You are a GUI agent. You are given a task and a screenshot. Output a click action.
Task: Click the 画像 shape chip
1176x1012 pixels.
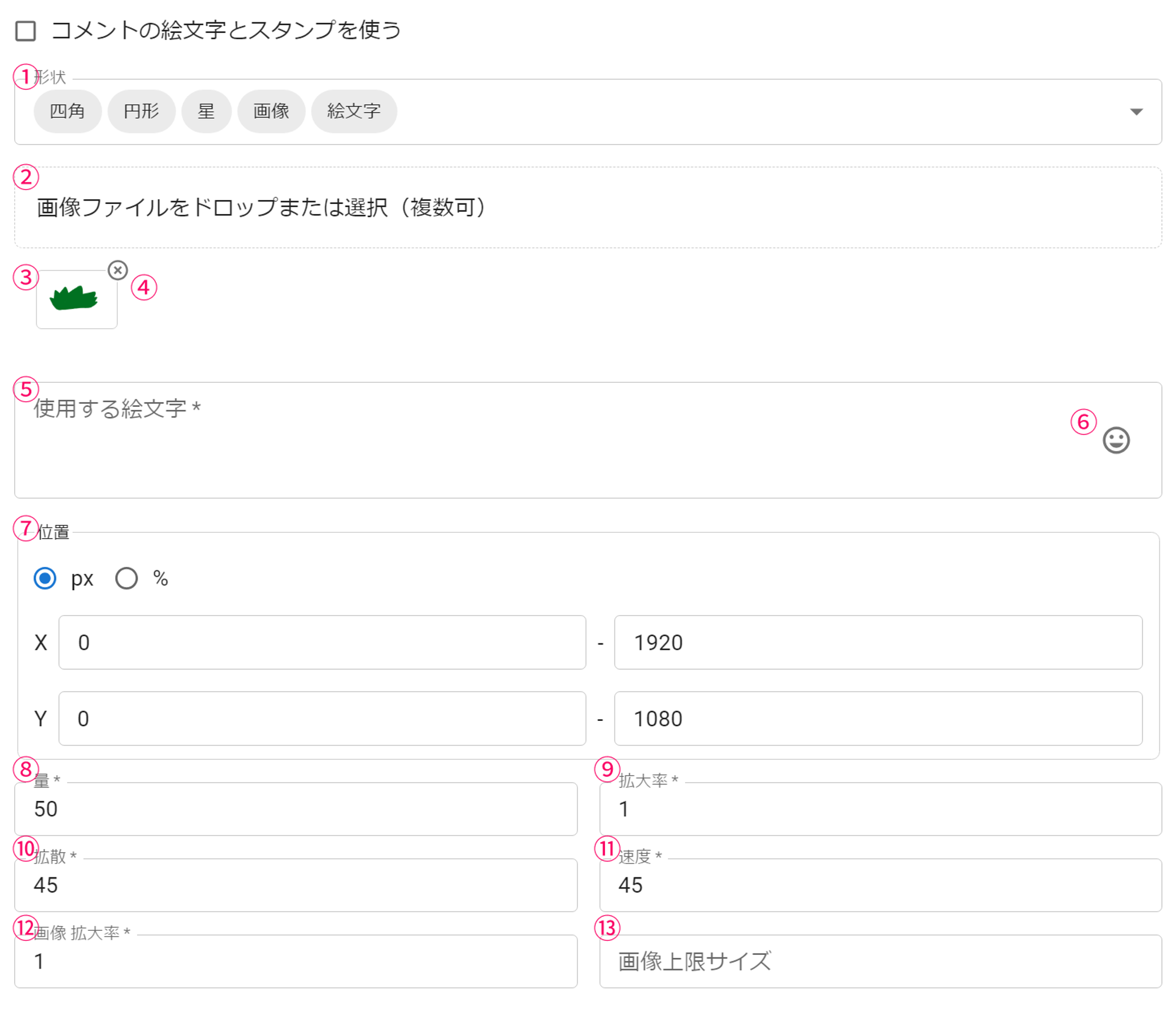pyautogui.click(x=271, y=111)
